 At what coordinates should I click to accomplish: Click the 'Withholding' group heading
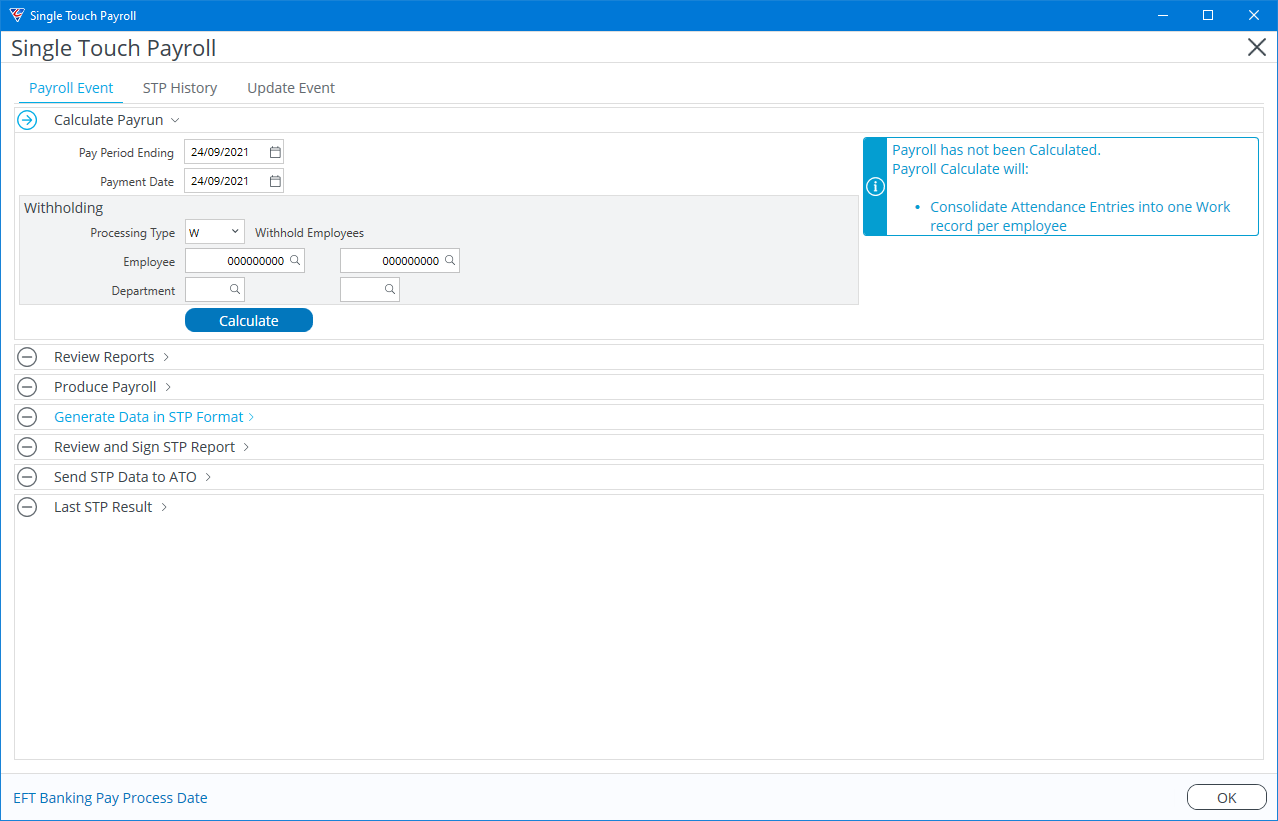[64, 208]
